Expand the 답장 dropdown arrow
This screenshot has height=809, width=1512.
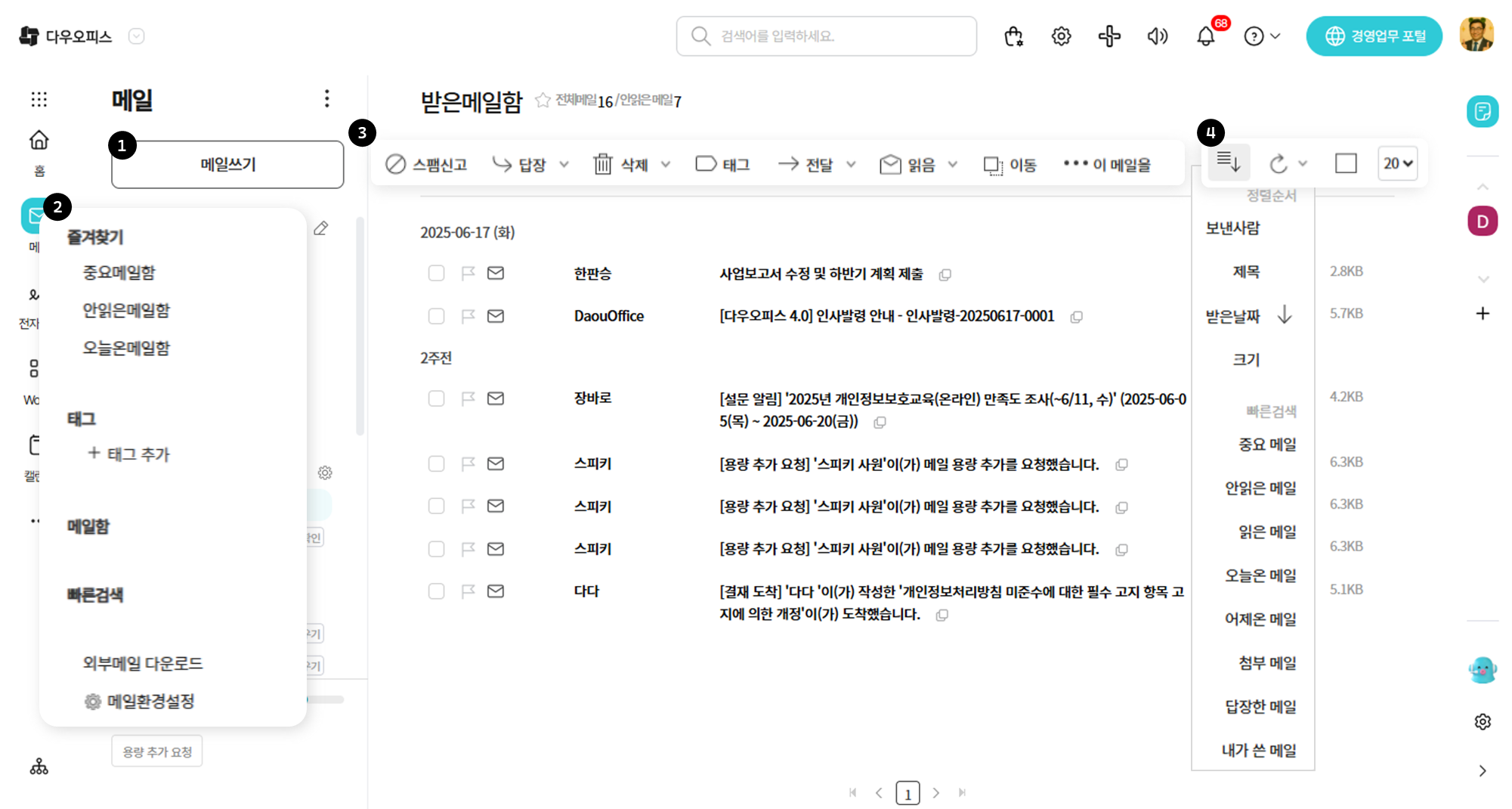coord(564,165)
